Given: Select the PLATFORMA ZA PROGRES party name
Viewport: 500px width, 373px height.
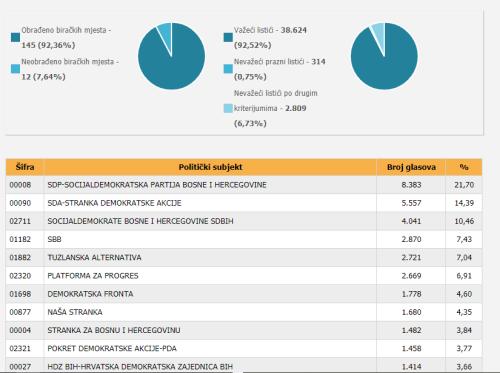Looking at the screenshot, I should click(x=93, y=276).
